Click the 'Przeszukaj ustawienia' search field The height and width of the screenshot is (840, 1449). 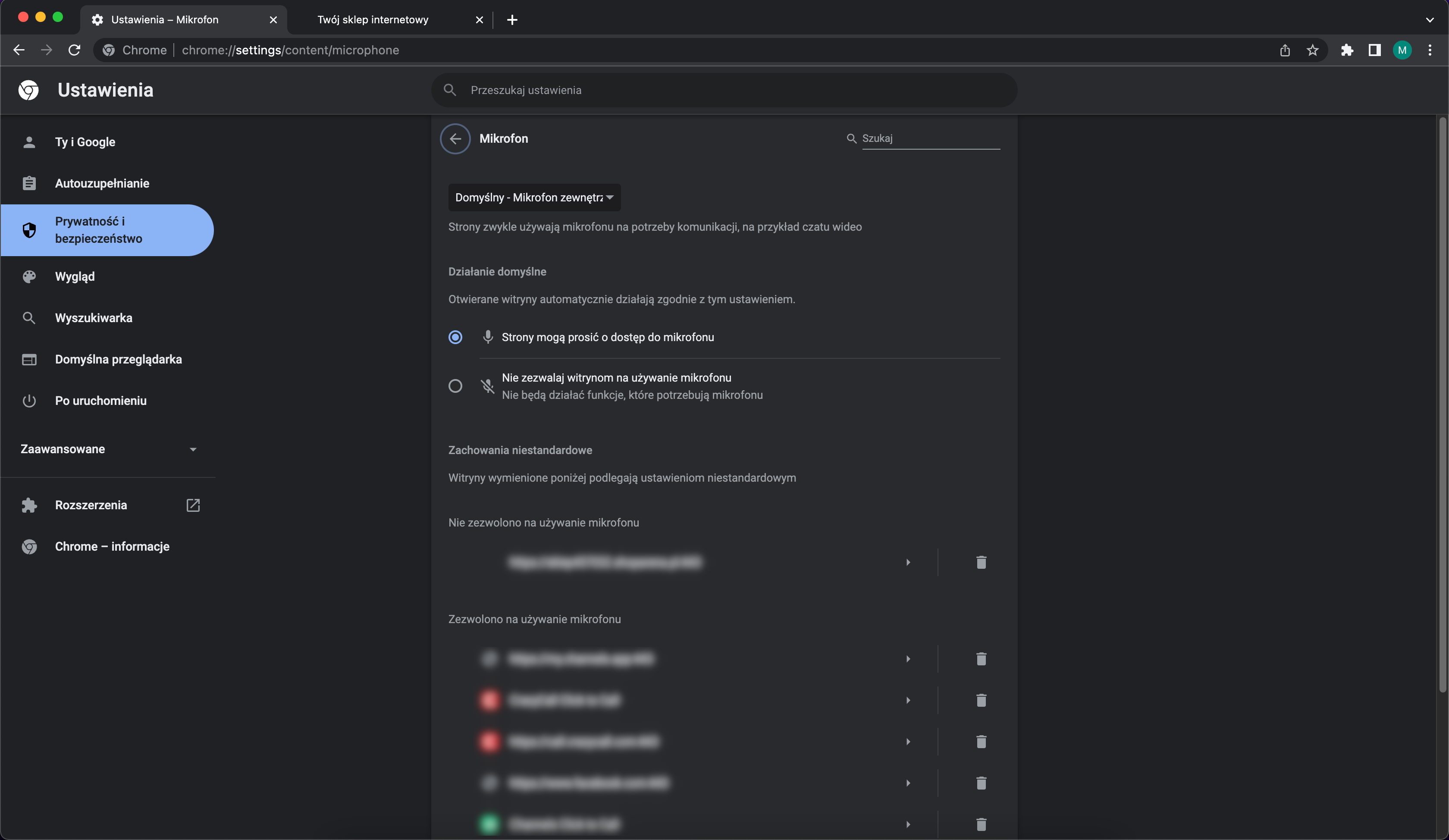coord(724,90)
